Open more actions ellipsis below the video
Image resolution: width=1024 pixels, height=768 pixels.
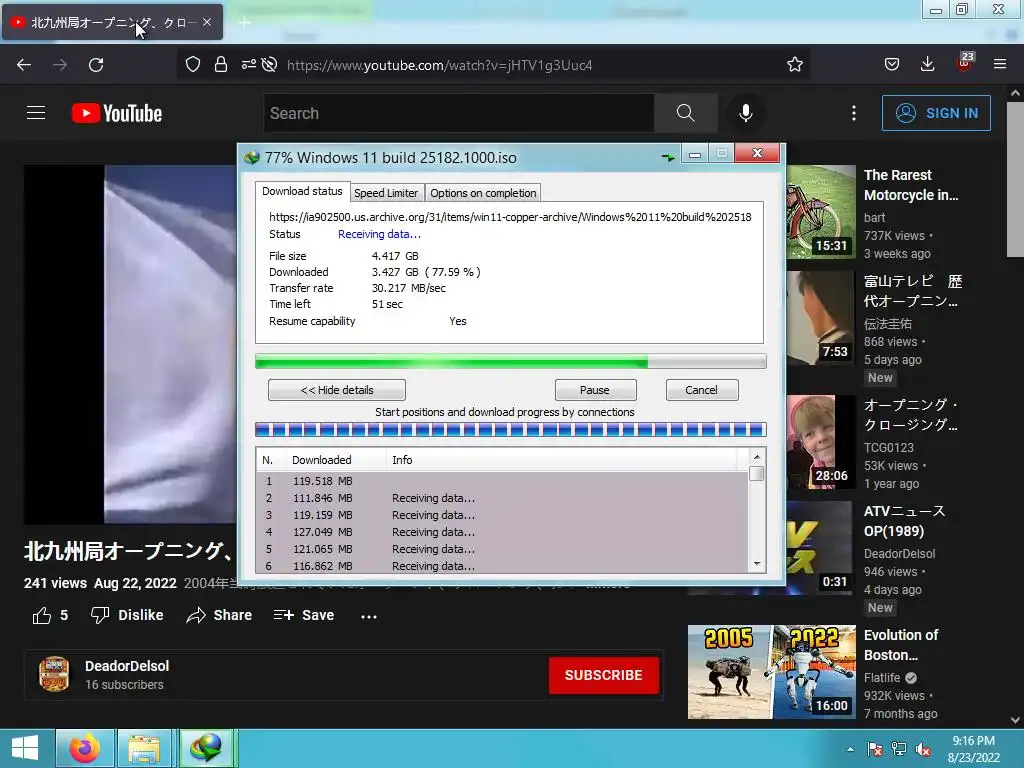[369, 616]
